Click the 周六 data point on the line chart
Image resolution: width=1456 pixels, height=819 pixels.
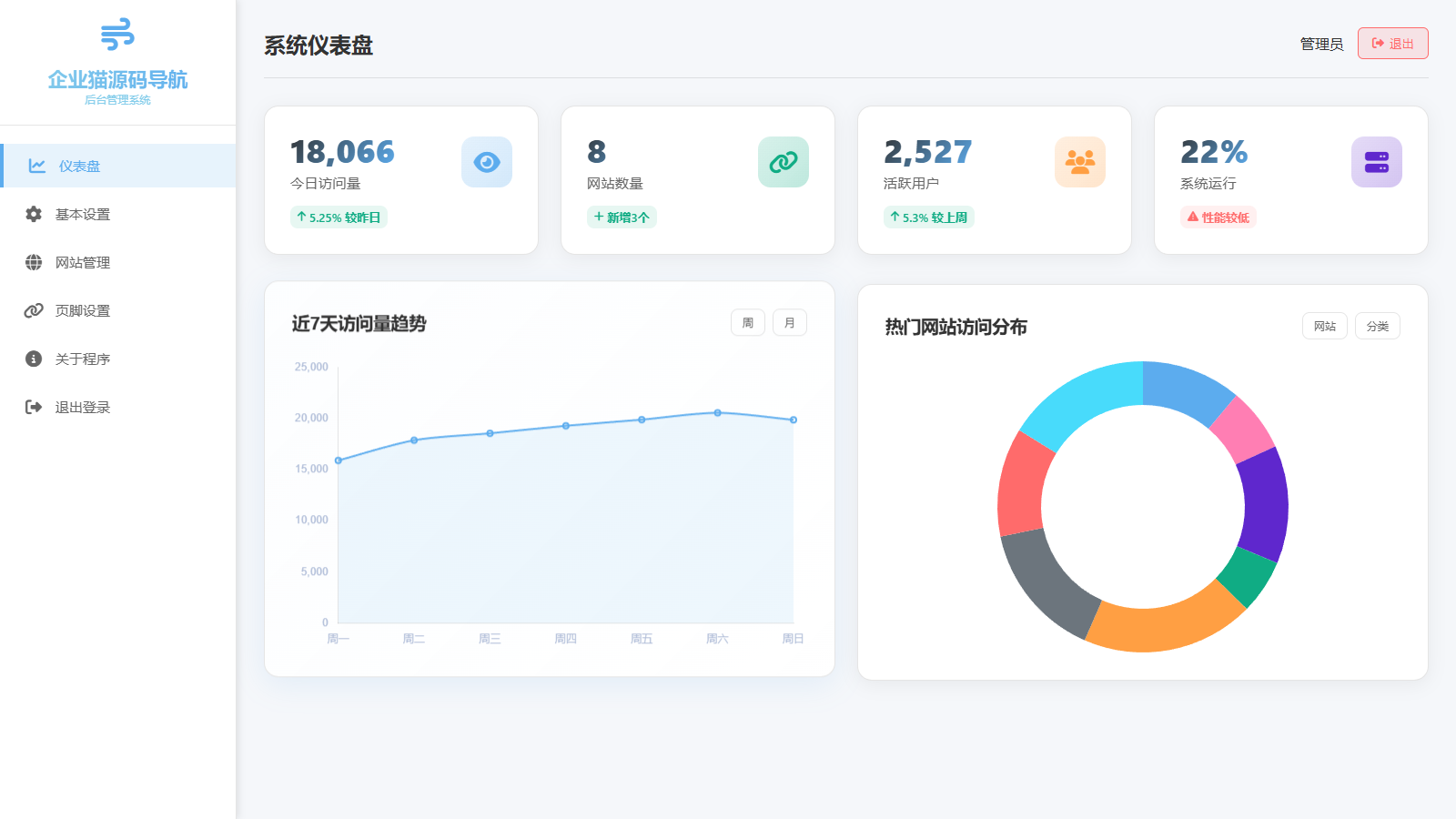pos(718,413)
